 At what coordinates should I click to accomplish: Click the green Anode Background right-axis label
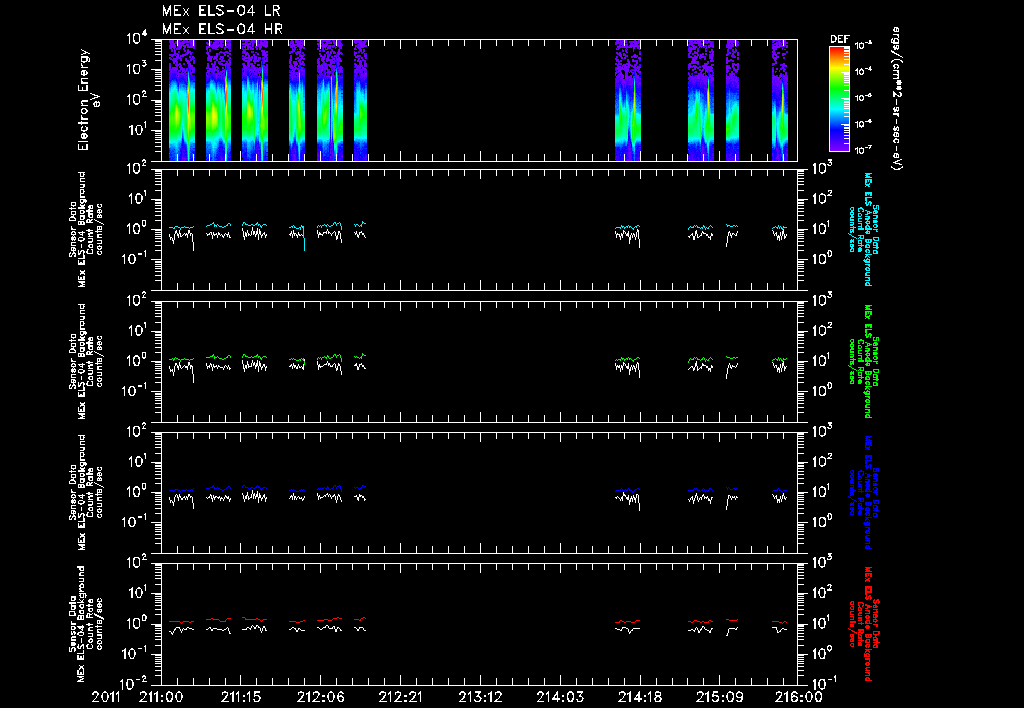tap(863, 361)
